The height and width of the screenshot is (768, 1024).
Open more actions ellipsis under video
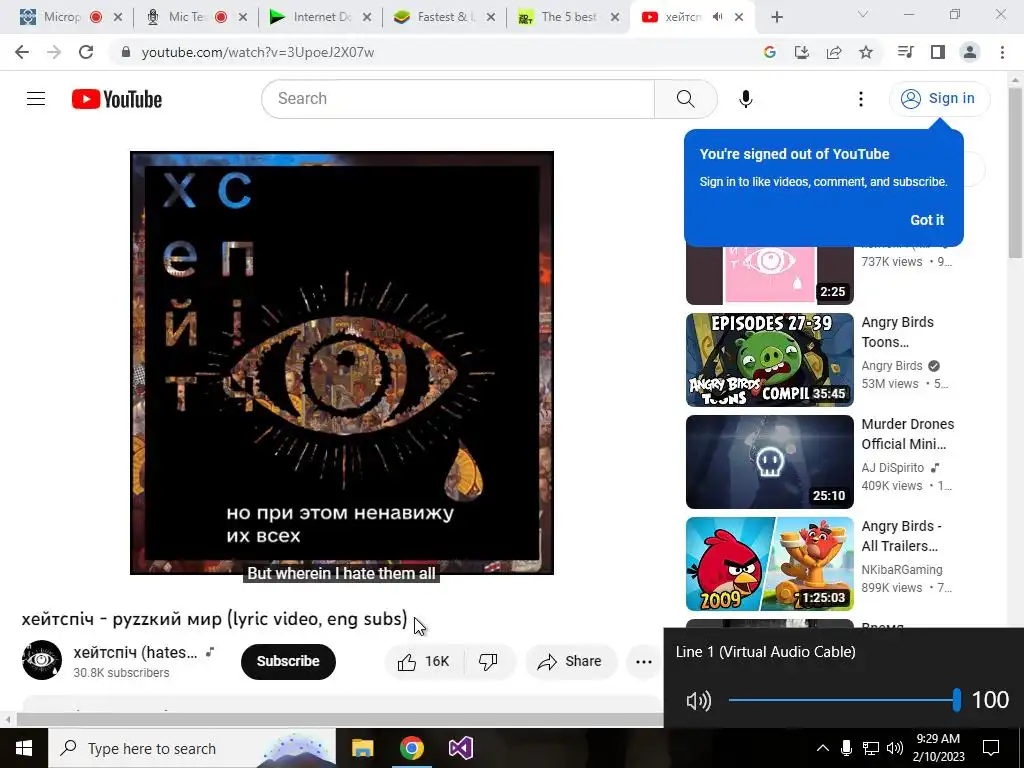pos(643,662)
